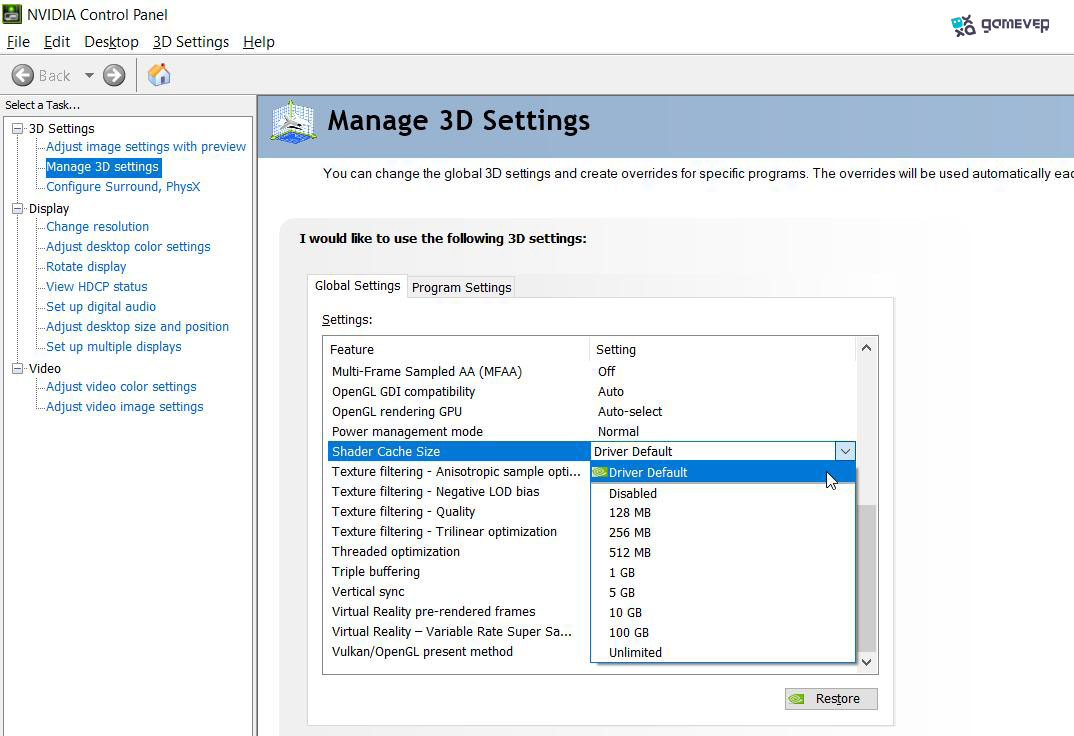The image size is (1074, 736).
Task: Click the Back arrow icon
Action: [x=23, y=75]
